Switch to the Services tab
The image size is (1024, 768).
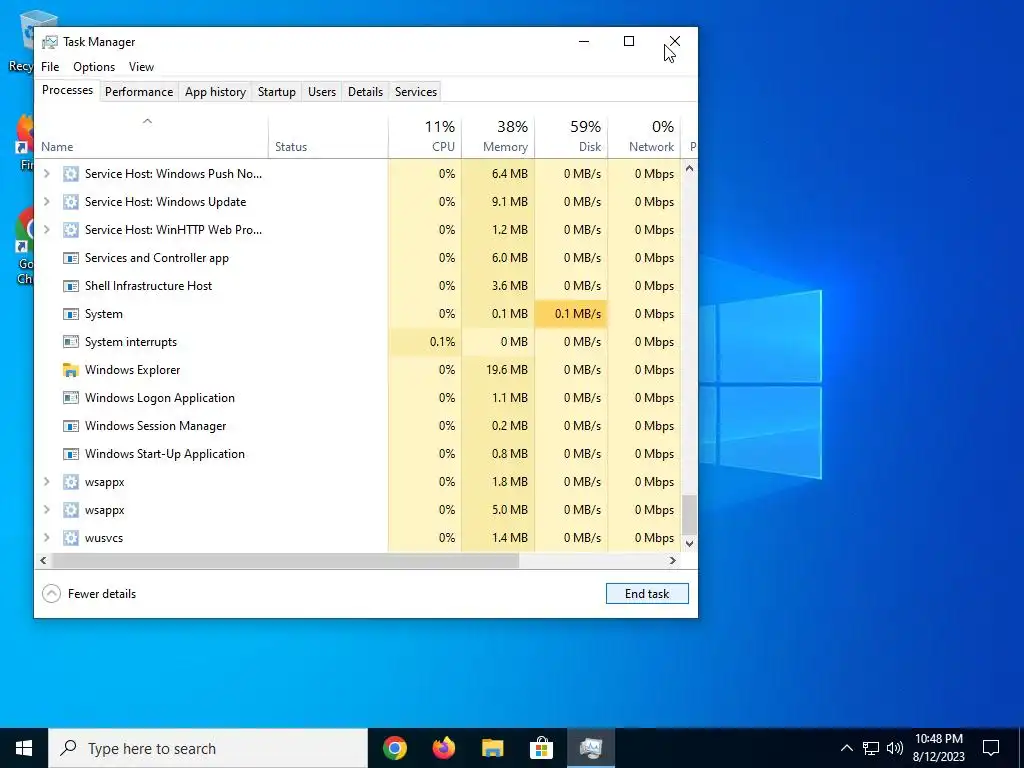[416, 92]
